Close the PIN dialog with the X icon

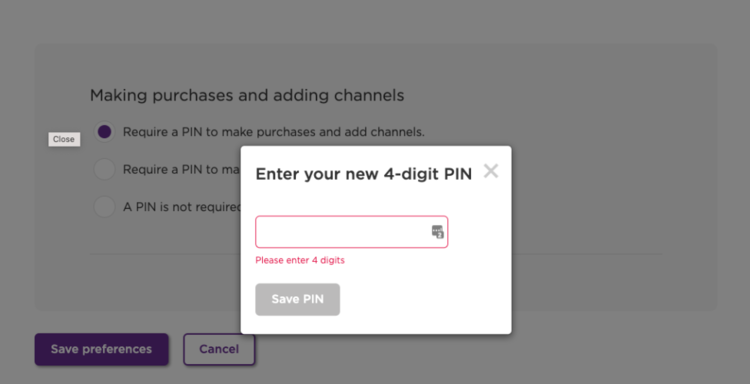(x=491, y=171)
